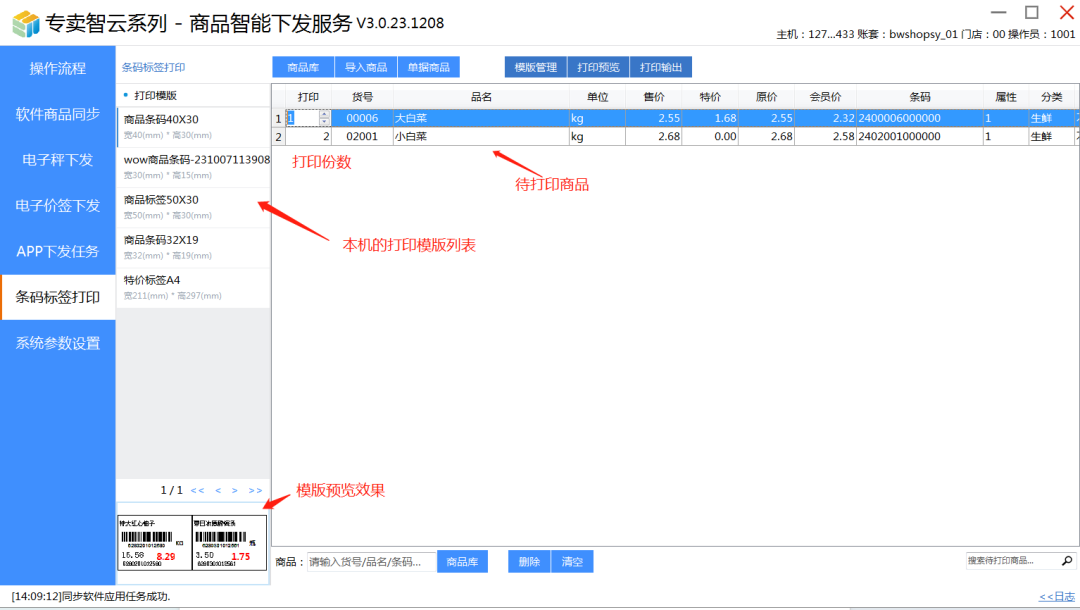The height and width of the screenshot is (610, 1080).
Task: Go to the previous template page (<)
Action: pos(217,491)
